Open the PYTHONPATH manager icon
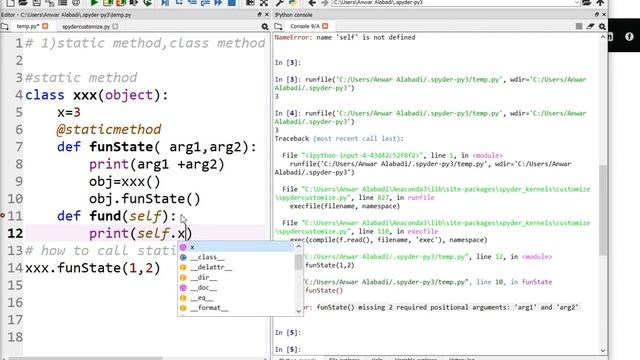Screen dimensions: 640x360 tap(292, 3)
